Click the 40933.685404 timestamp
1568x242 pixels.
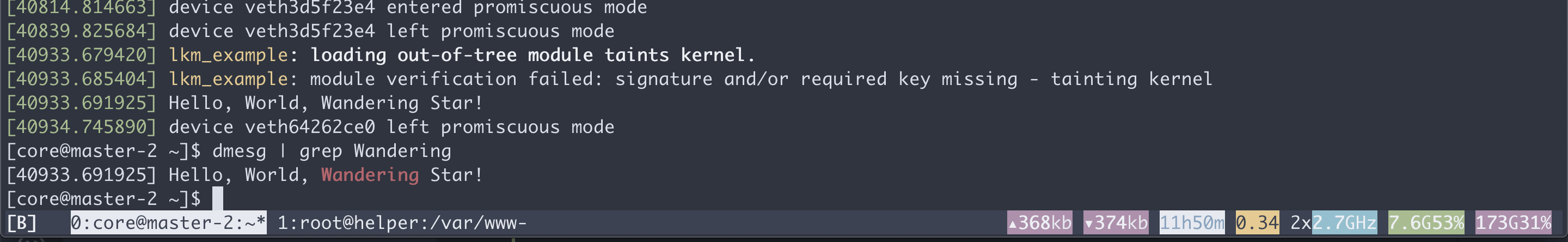coord(81,79)
